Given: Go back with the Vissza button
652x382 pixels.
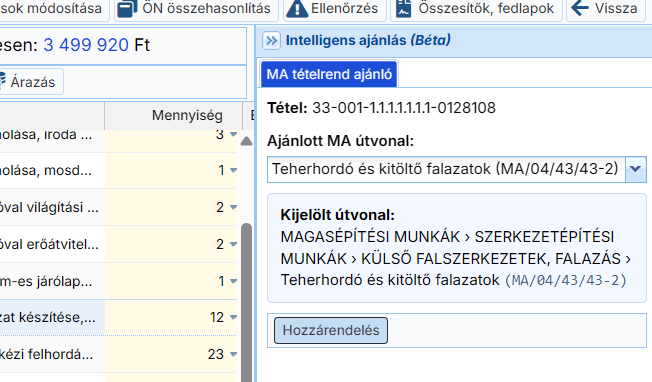Looking at the screenshot, I should click(605, 8).
